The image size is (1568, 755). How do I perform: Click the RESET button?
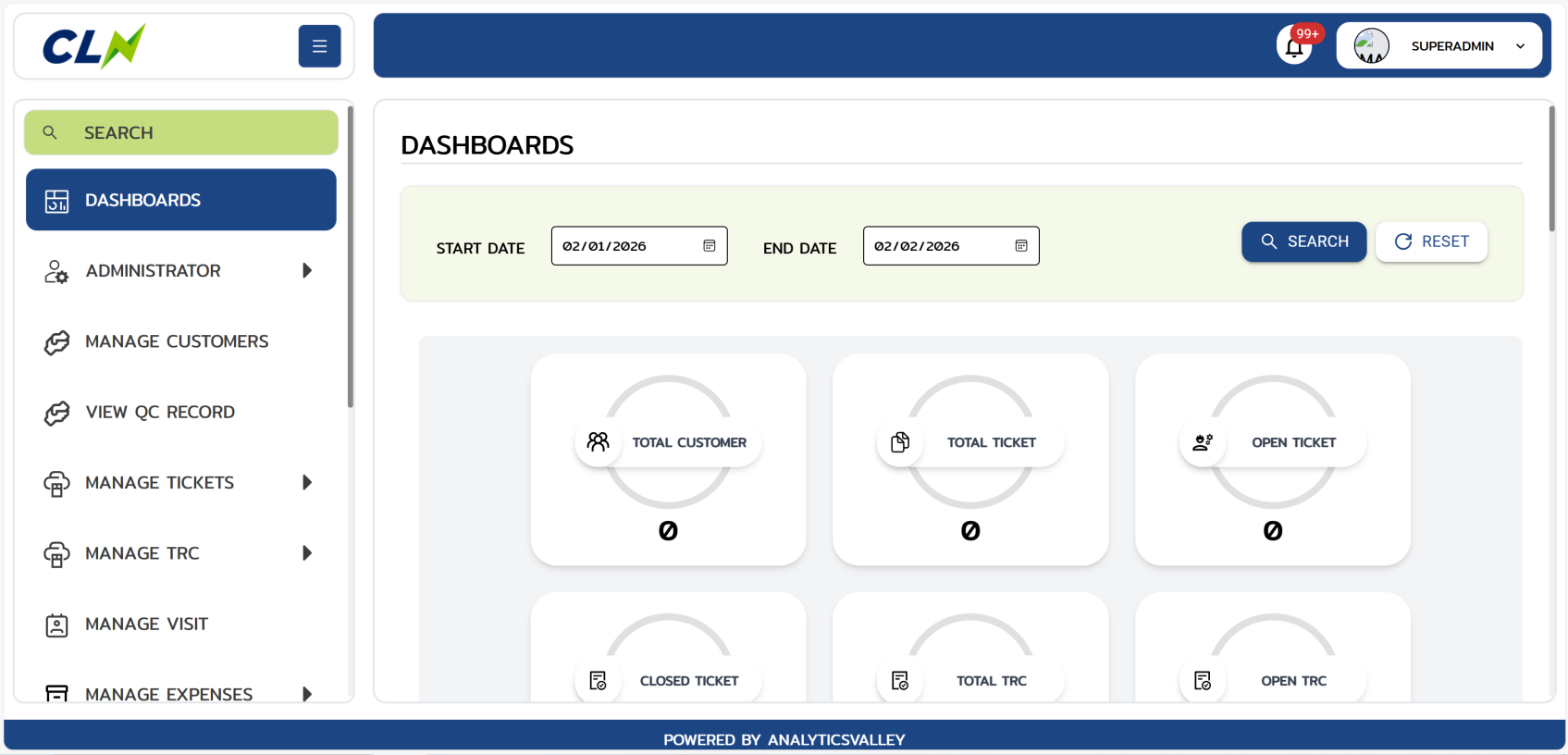click(x=1431, y=241)
